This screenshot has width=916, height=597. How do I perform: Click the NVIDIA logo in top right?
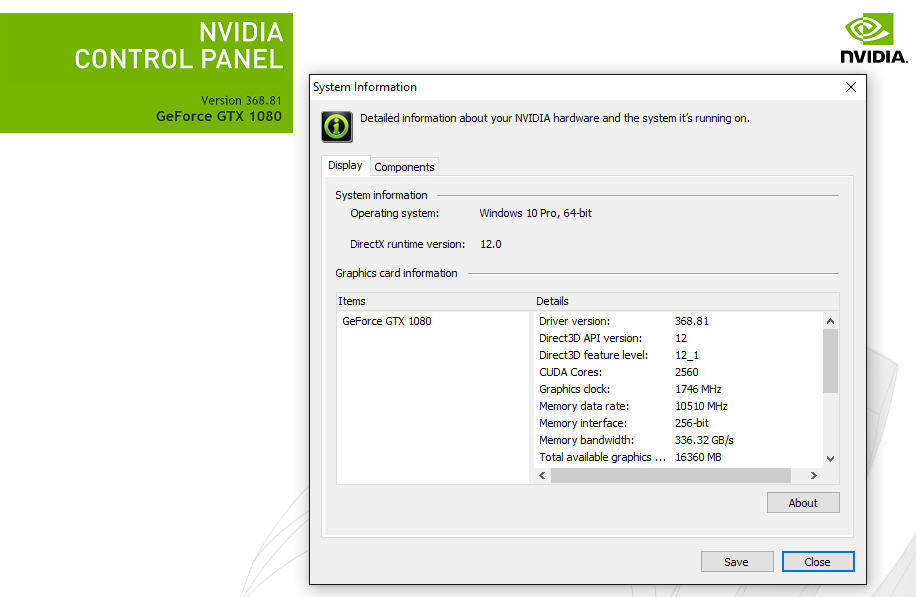(x=872, y=40)
